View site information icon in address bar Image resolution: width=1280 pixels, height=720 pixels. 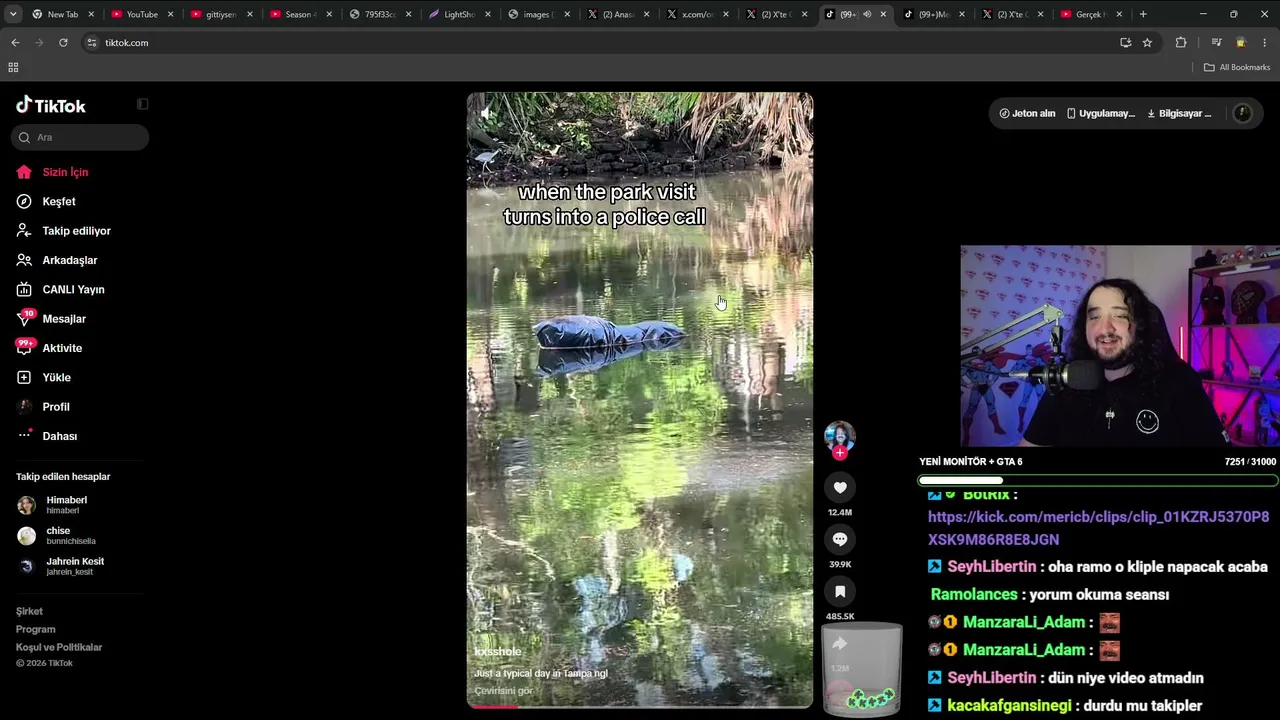pyautogui.click(x=92, y=43)
